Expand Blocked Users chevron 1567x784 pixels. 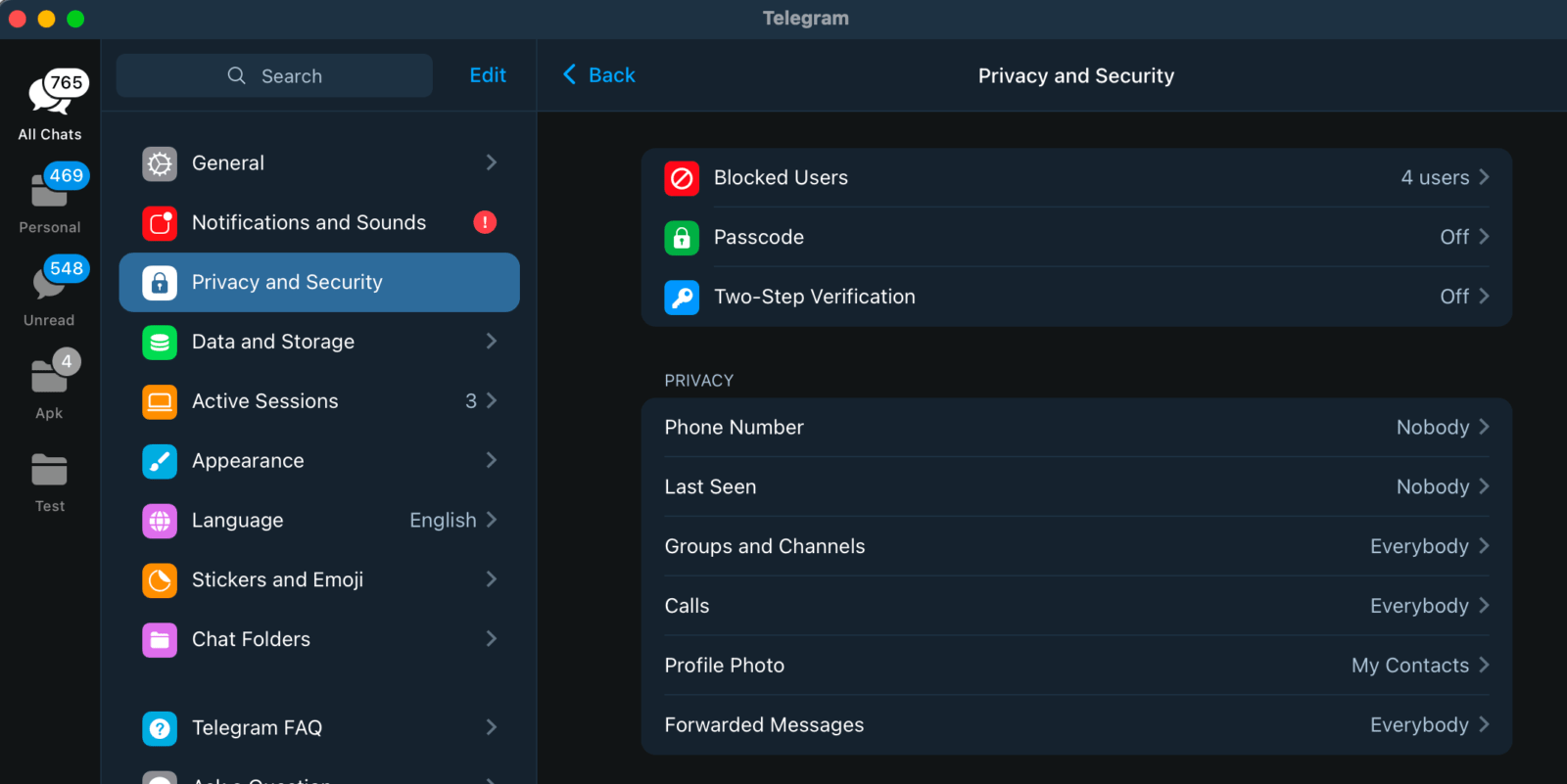point(1484,177)
